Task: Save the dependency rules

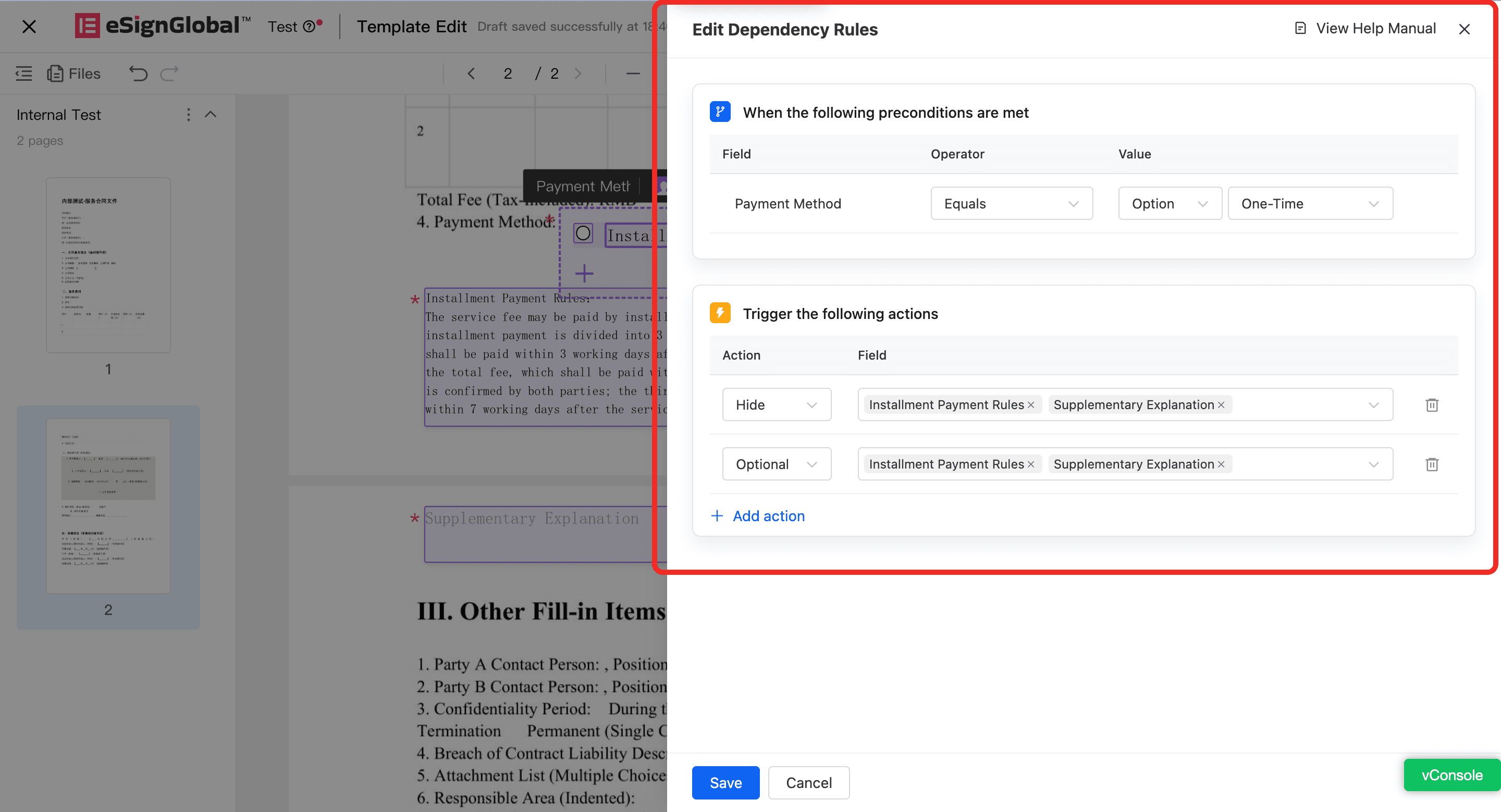Action: tap(725, 782)
